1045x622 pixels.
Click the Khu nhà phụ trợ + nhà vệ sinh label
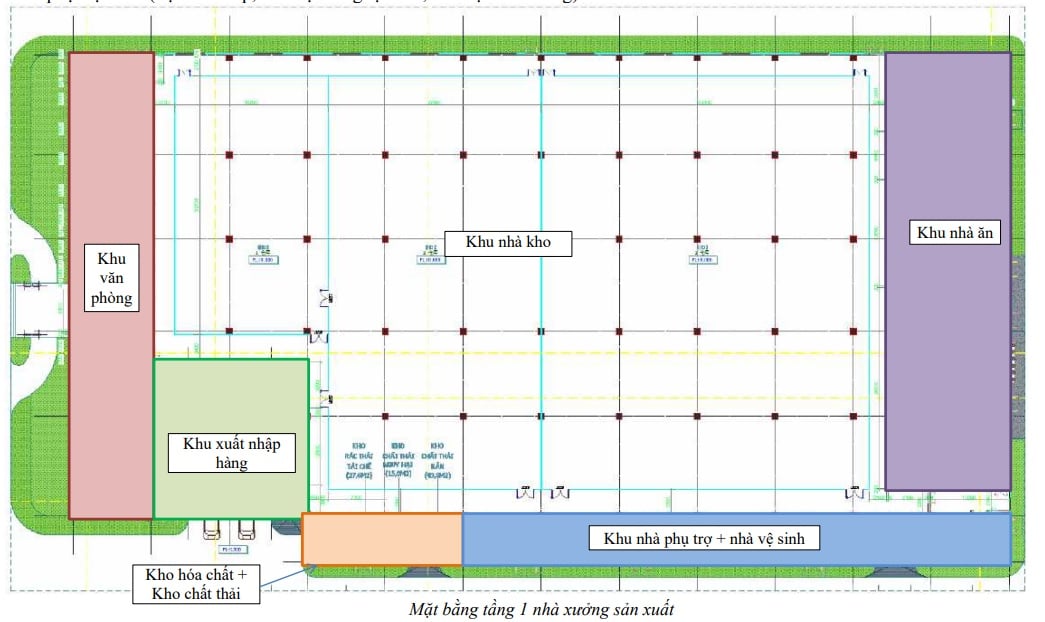(711, 539)
